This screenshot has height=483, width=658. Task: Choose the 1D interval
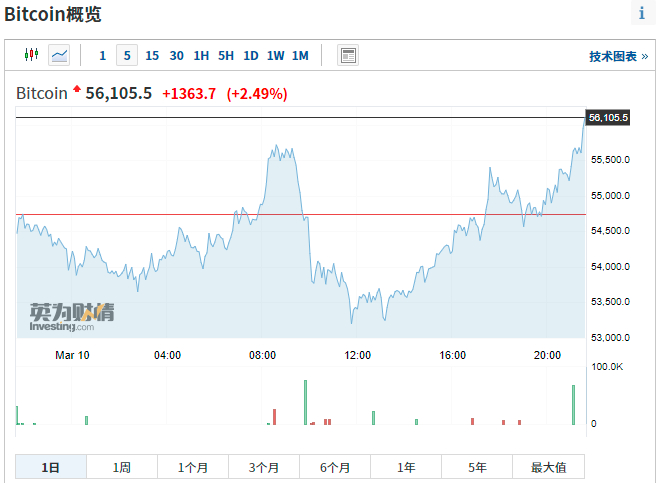(x=251, y=56)
